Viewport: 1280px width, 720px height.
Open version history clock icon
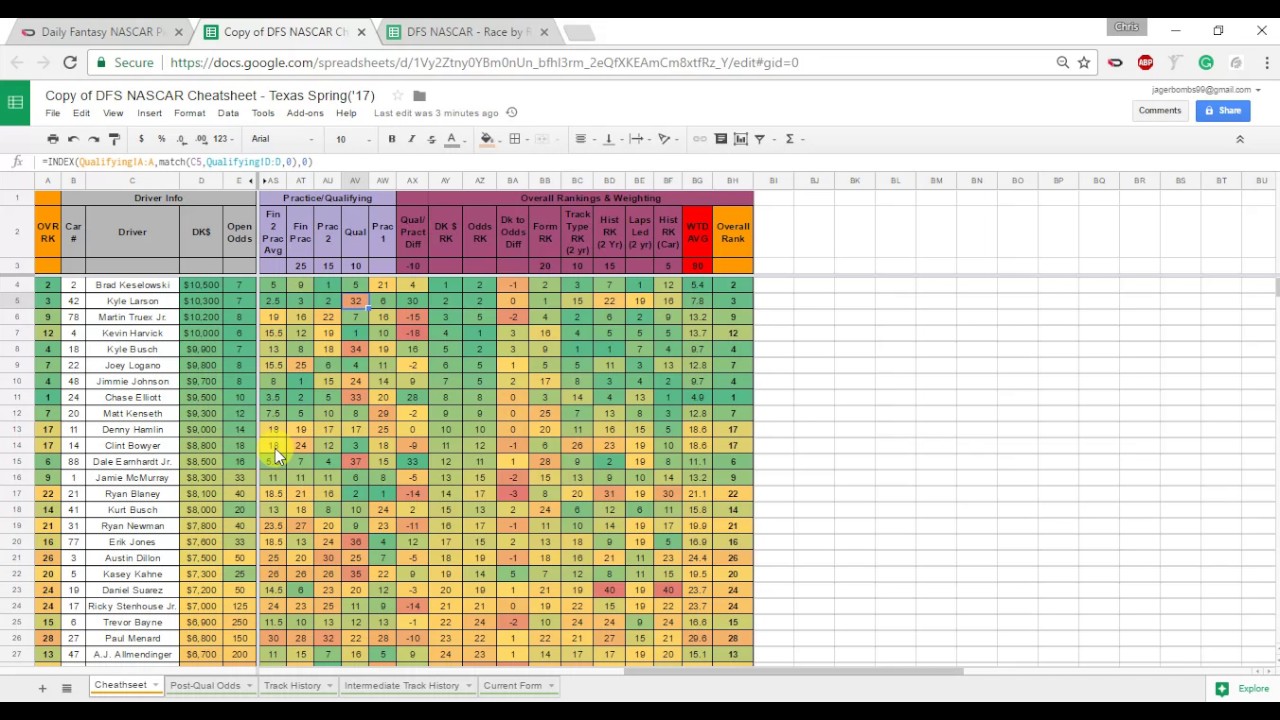[x=512, y=113]
